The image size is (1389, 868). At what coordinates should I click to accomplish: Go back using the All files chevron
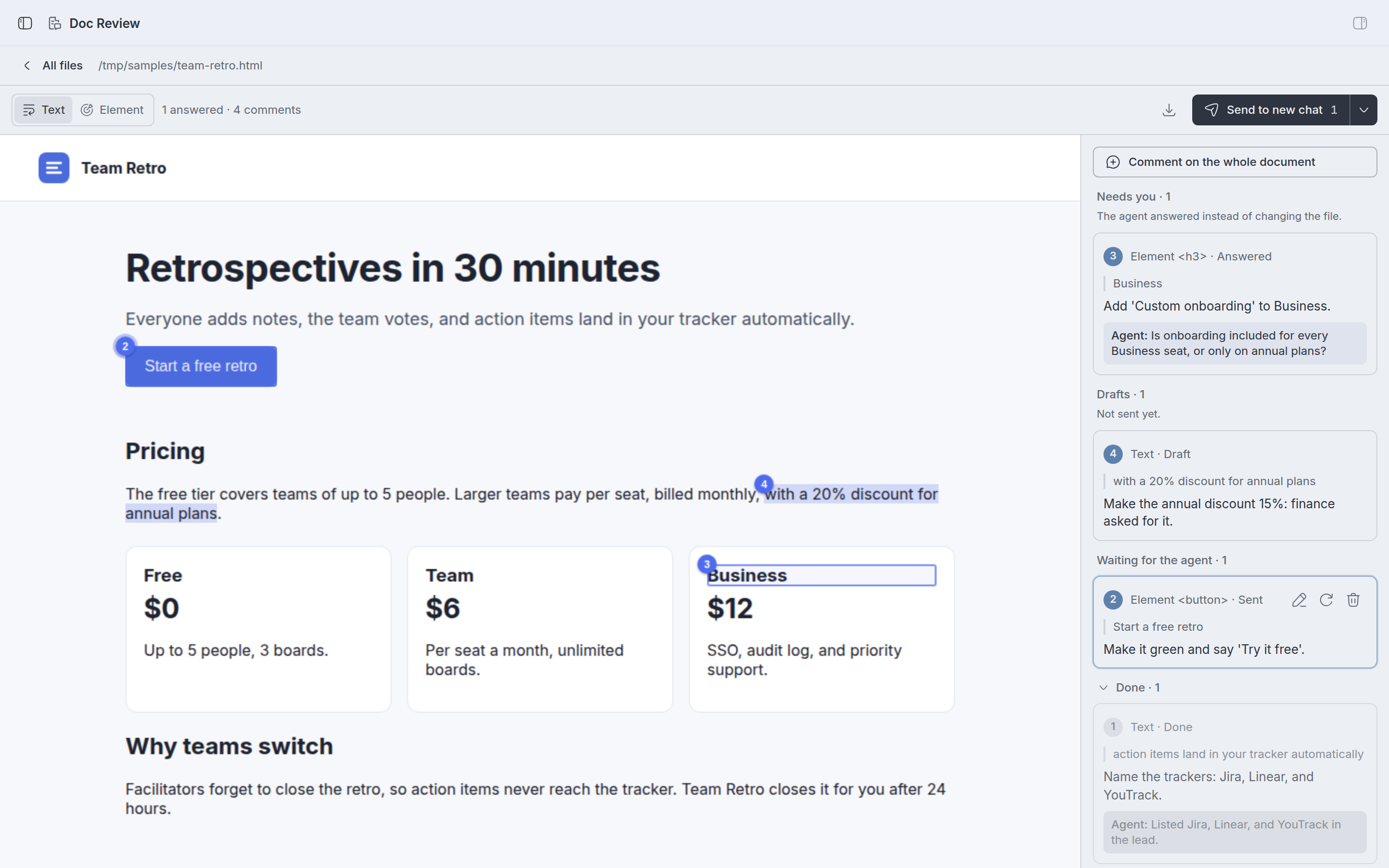point(27,66)
